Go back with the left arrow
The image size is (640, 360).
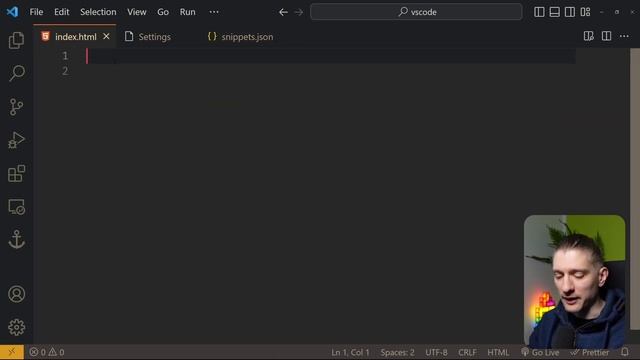[283, 12]
